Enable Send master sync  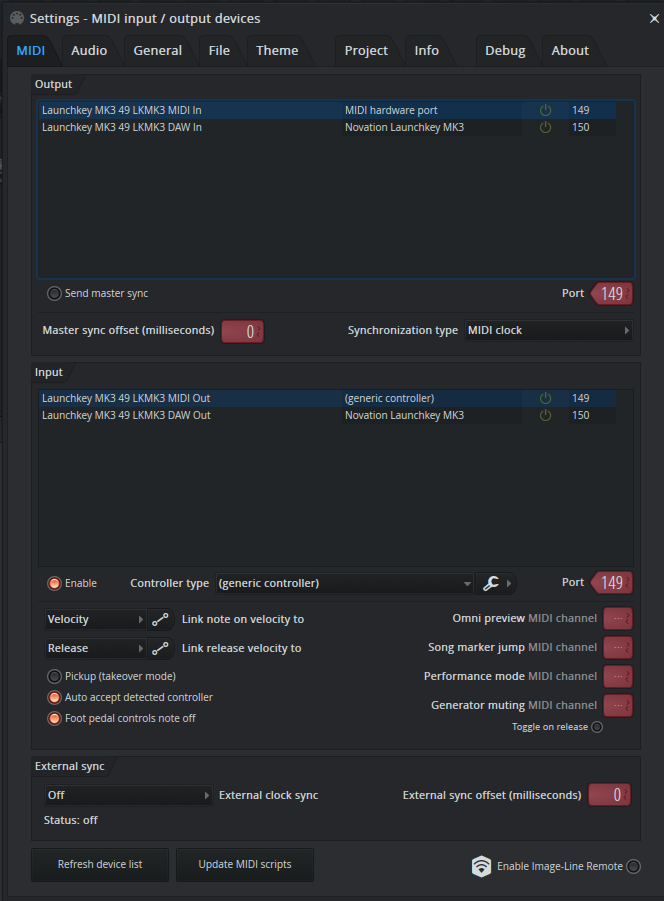(x=54, y=294)
